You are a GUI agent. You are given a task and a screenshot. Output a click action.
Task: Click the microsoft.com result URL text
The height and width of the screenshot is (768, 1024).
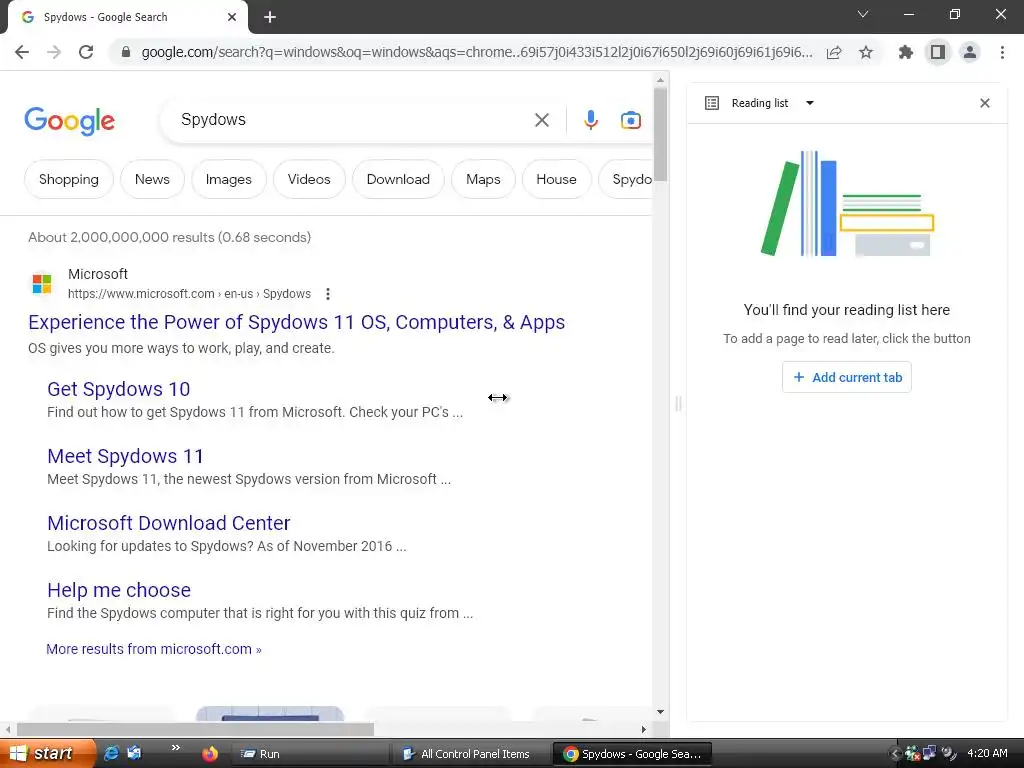189,294
